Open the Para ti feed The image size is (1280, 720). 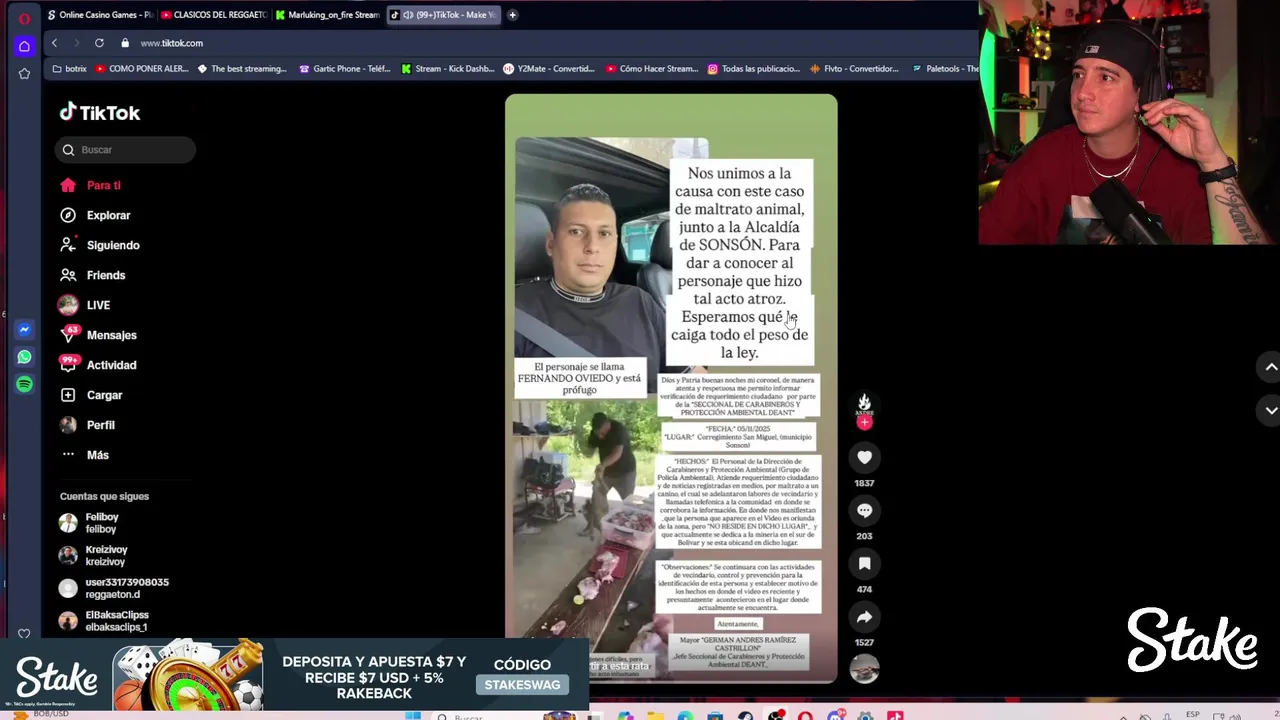point(90,185)
